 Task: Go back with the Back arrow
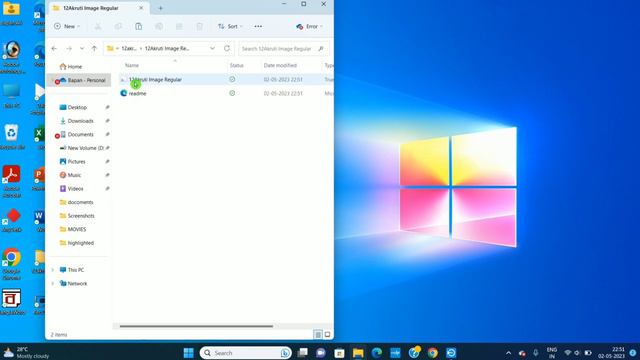(54, 49)
